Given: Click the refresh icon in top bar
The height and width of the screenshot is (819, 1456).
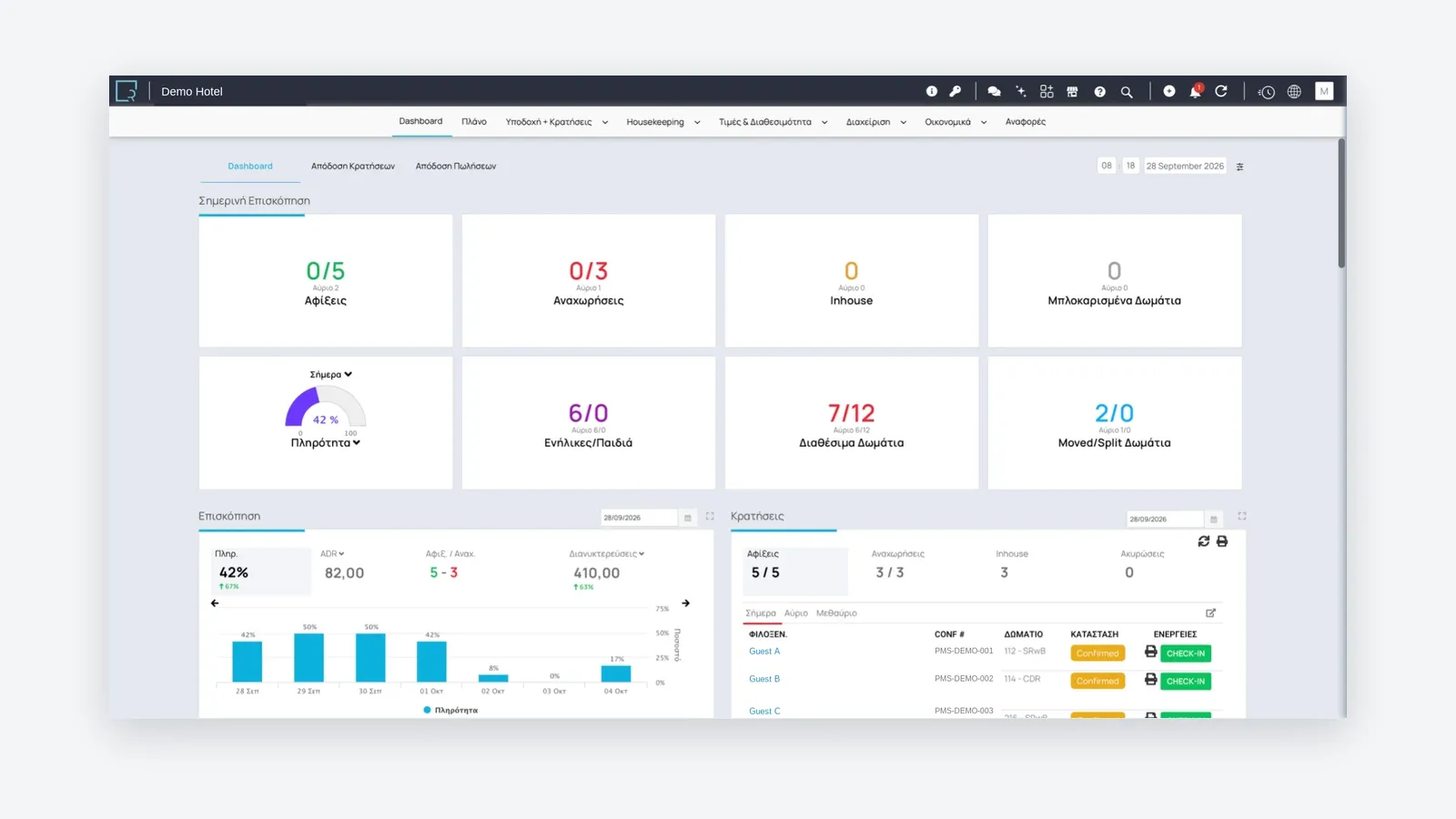Looking at the screenshot, I should tap(1221, 91).
